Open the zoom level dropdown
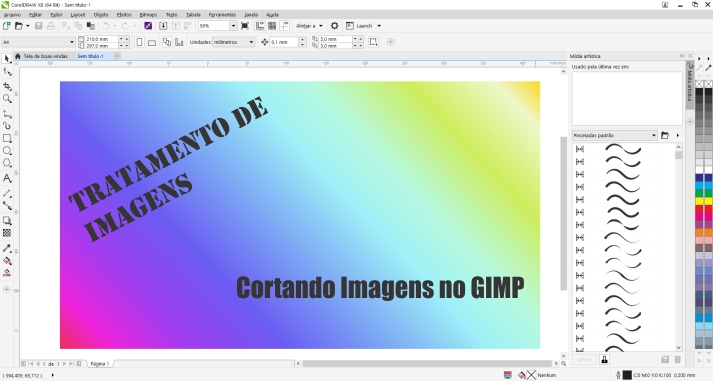This screenshot has height=381, width=713. [x=233, y=26]
